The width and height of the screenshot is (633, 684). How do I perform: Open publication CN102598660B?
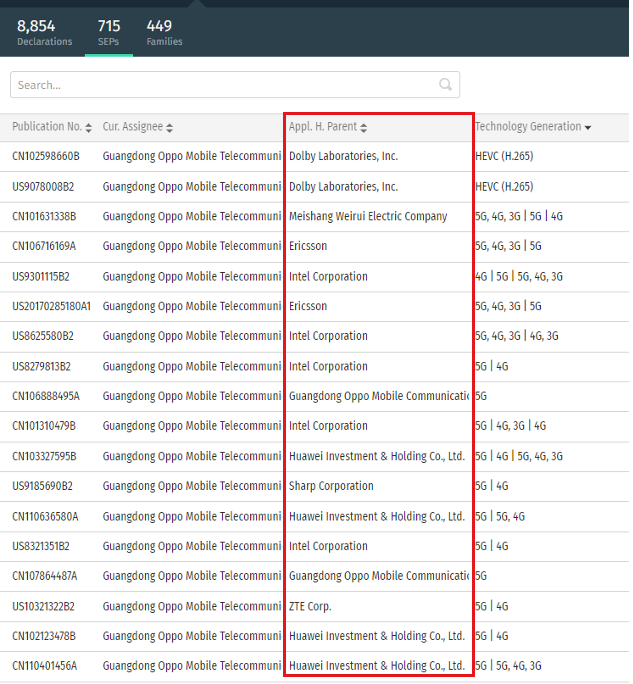pos(46,156)
